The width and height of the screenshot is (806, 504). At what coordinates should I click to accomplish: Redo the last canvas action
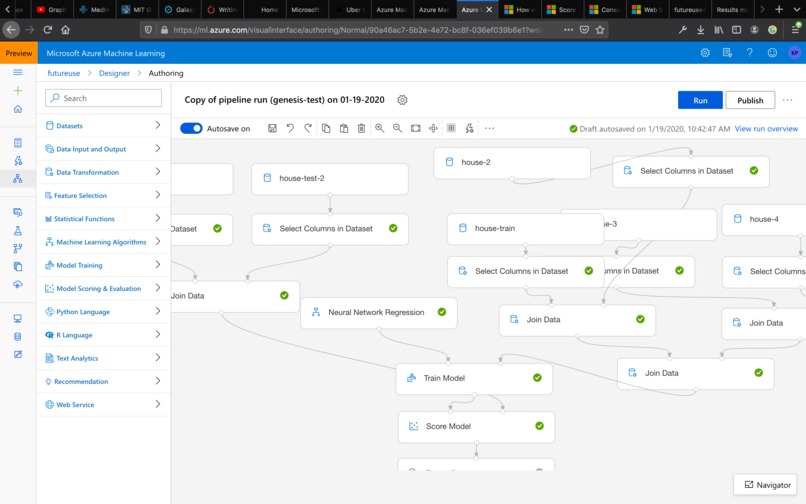[x=308, y=128]
